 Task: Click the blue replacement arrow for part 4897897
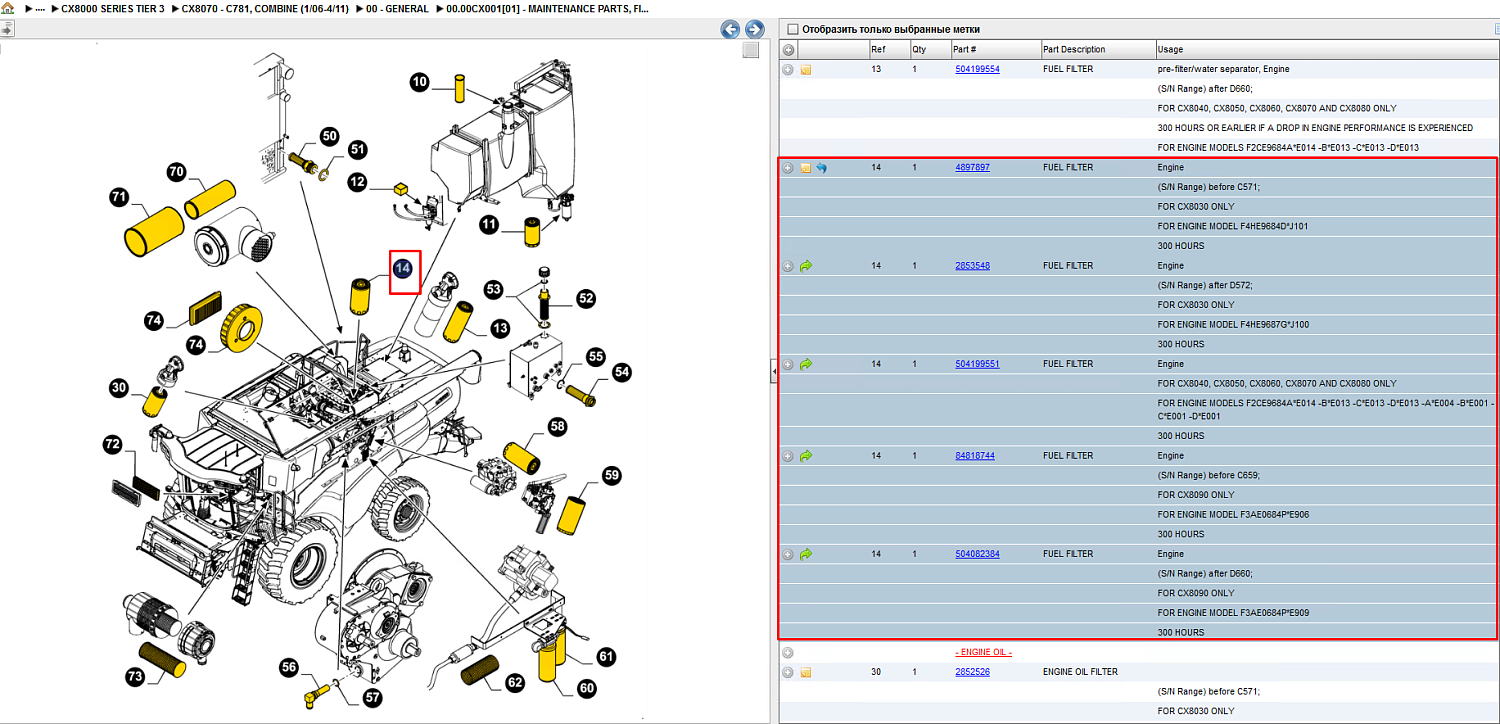pyautogui.click(x=821, y=168)
